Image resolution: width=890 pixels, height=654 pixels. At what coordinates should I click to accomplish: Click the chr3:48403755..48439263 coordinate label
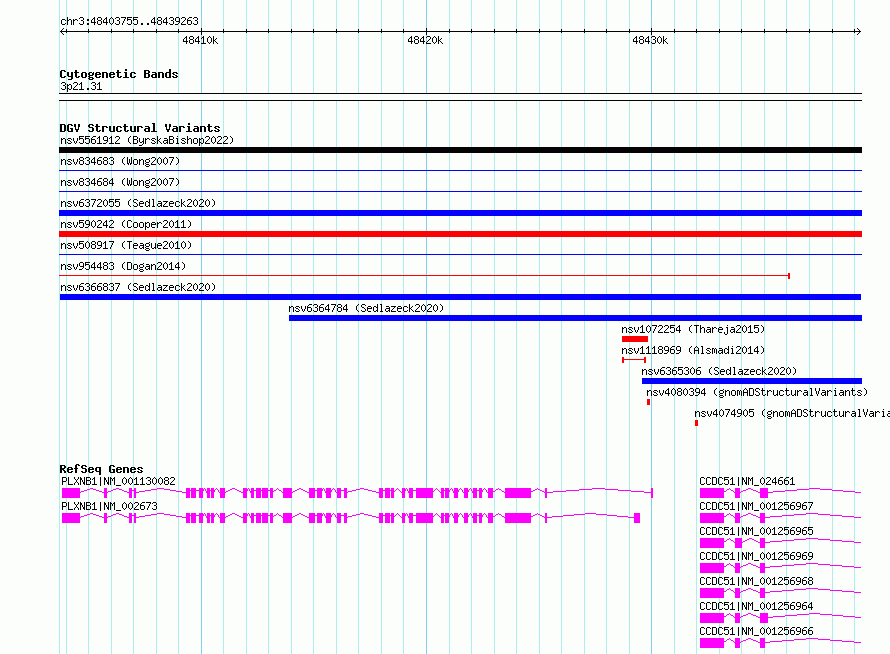[x=129, y=21]
